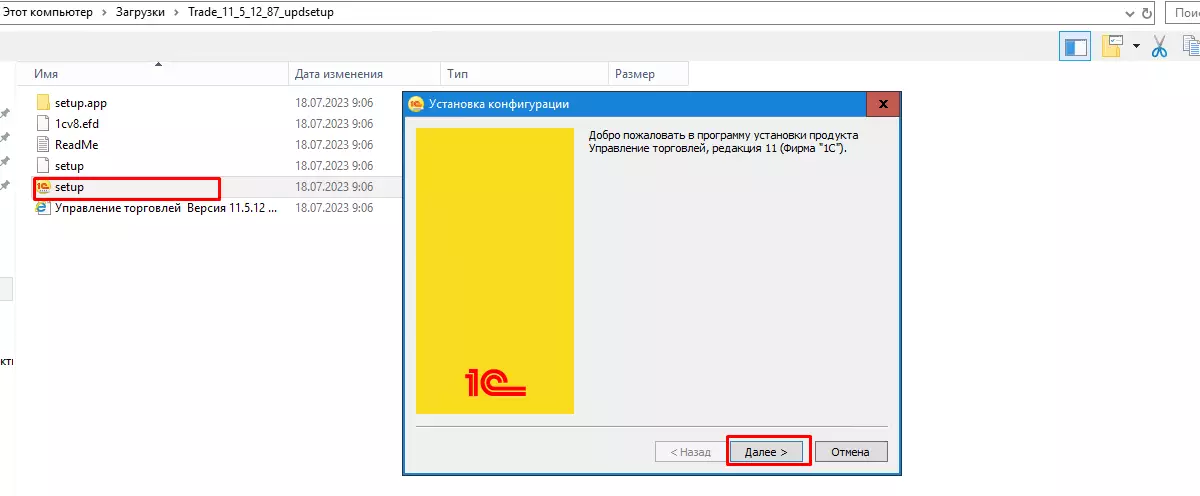Select the setup file with 1C icon

42,187
